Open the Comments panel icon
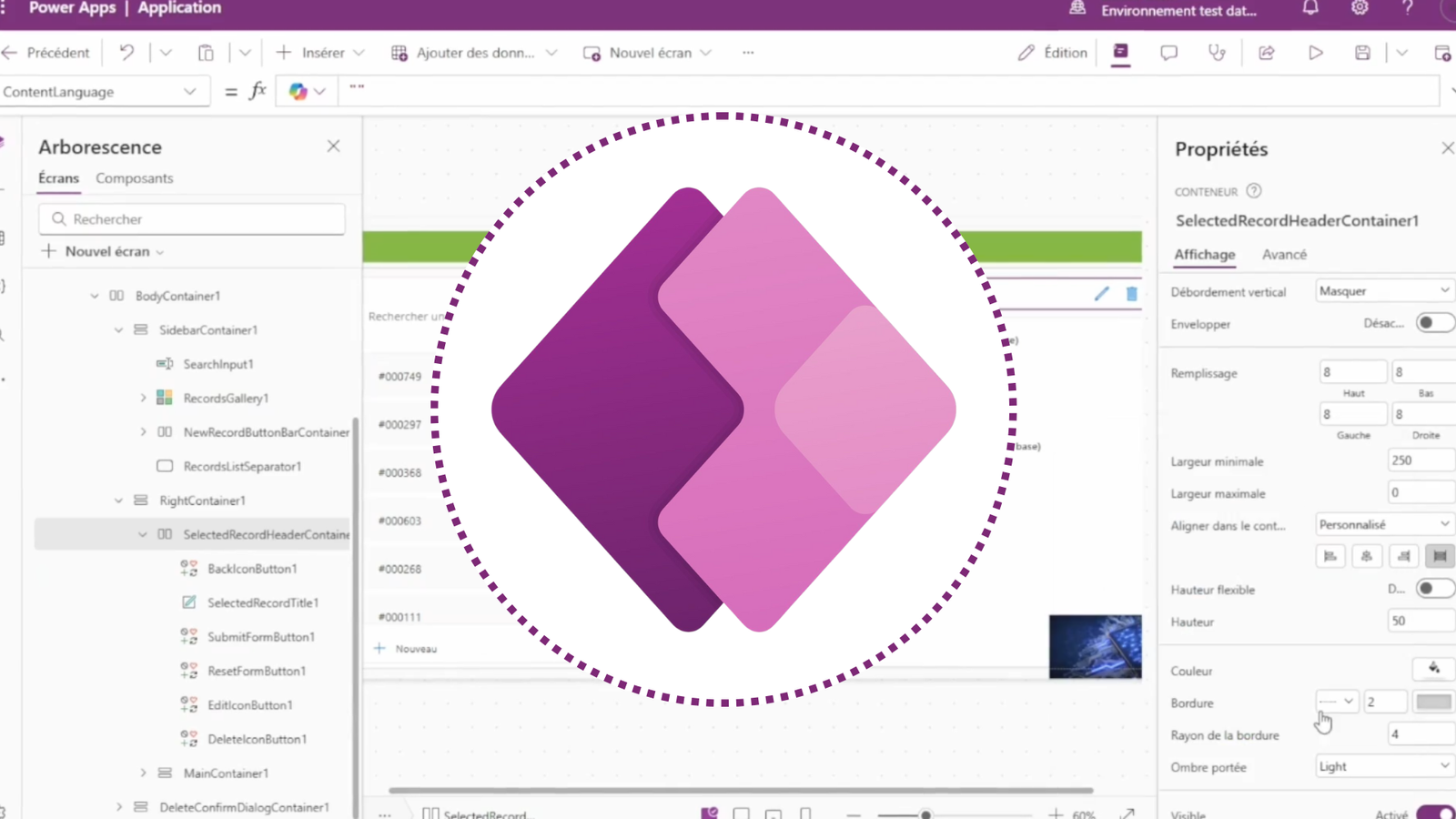Image resolution: width=1456 pixels, height=819 pixels. coord(1168,52)
